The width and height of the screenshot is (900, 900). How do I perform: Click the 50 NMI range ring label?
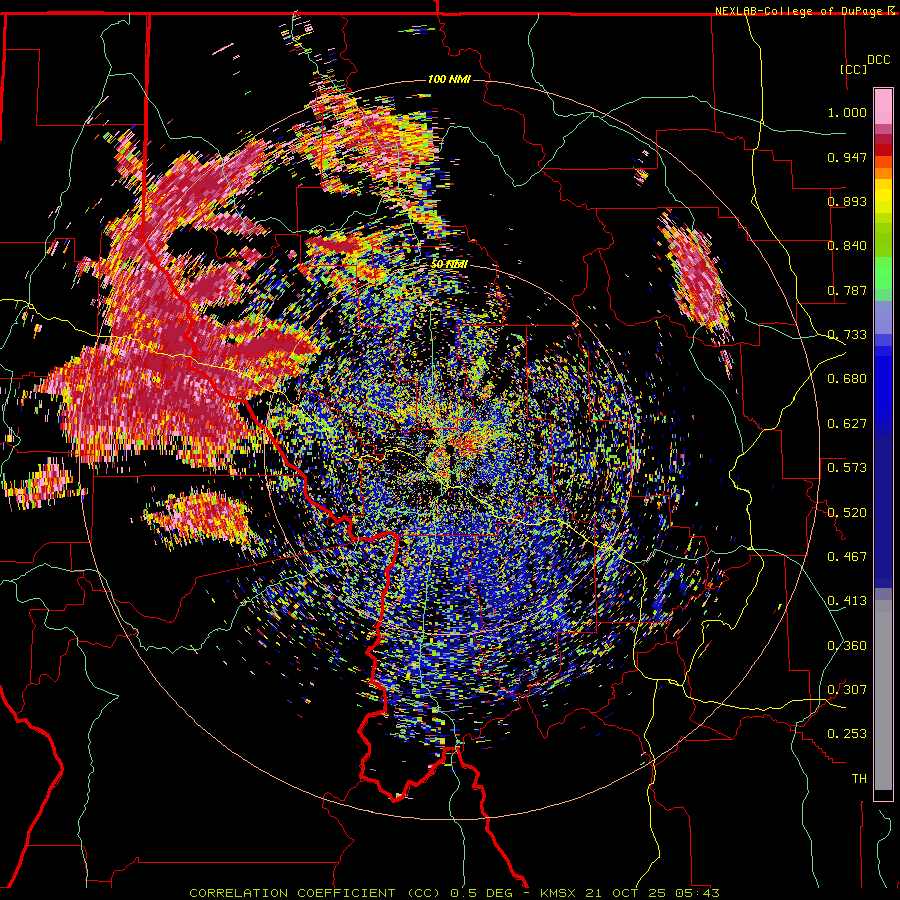coord(449,265)
